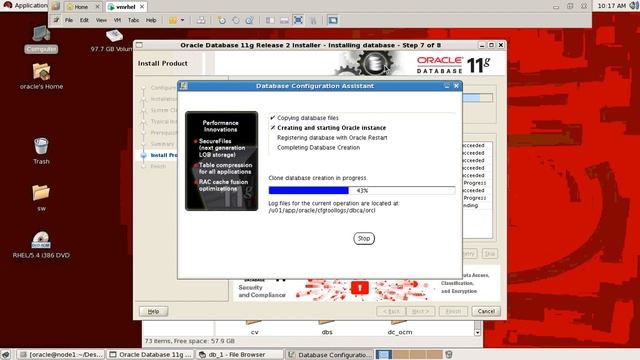
Task: Switch to Oracle Database 11g taskbar item
Action: point(150,355)
